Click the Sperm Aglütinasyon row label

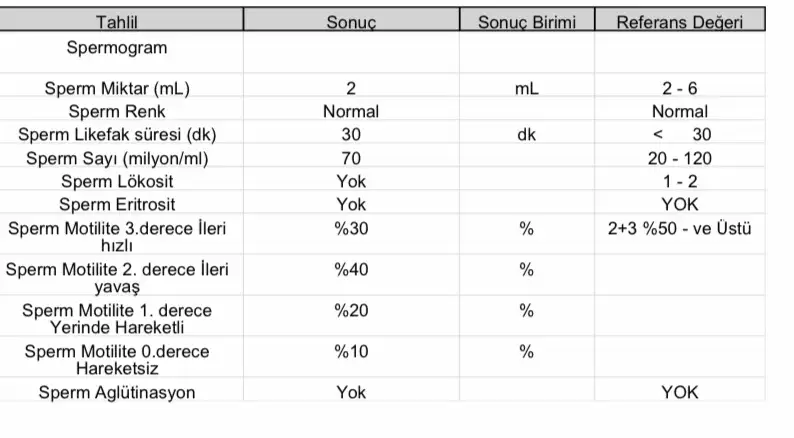coord(117,392)
